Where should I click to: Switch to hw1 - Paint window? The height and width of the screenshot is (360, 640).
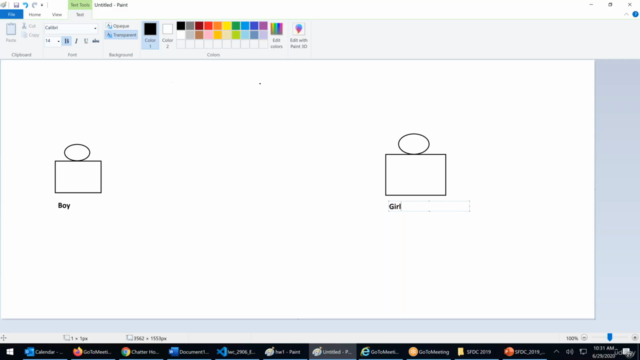[x=284, y=351]
